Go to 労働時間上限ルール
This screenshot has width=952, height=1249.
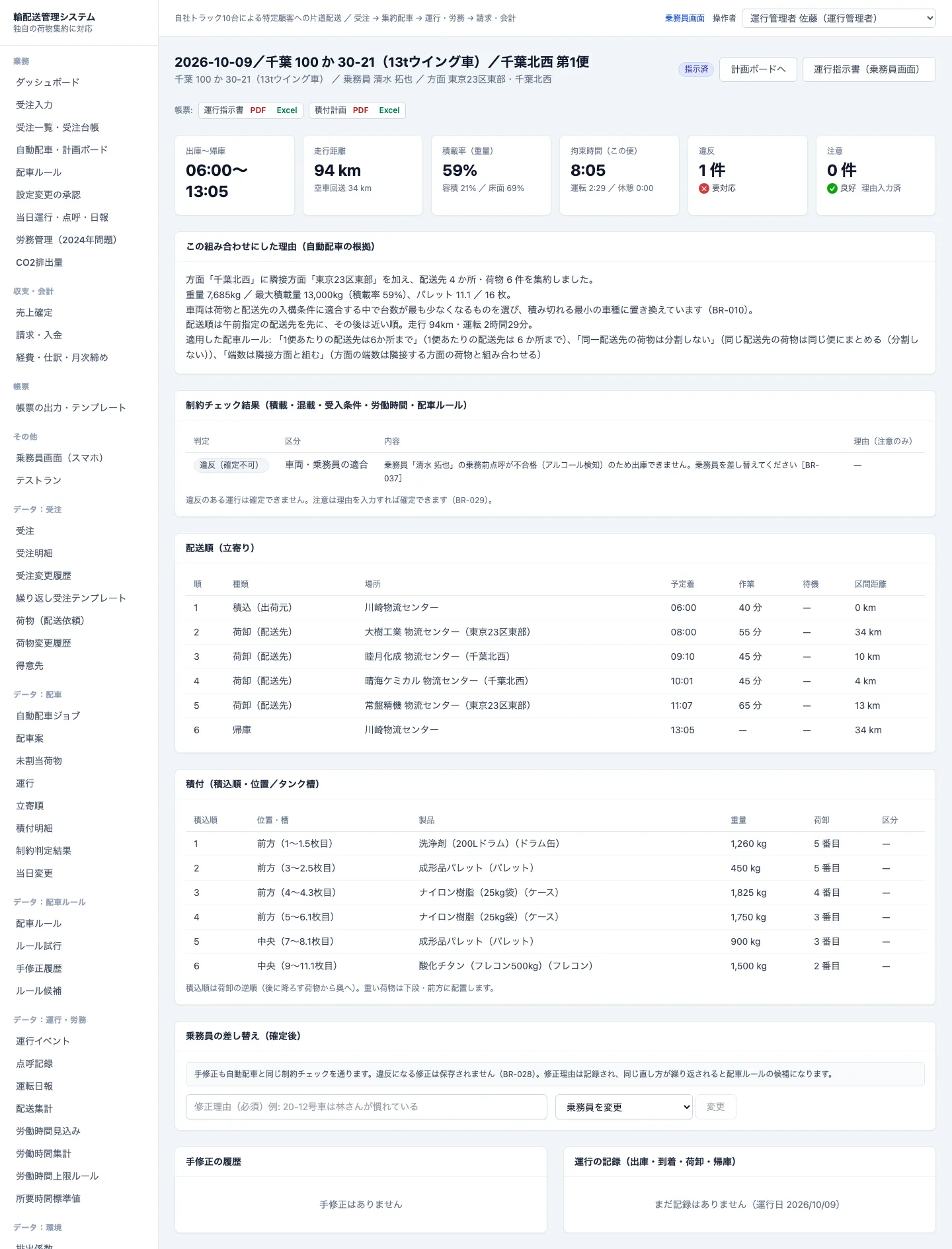tap(58, 1176)
